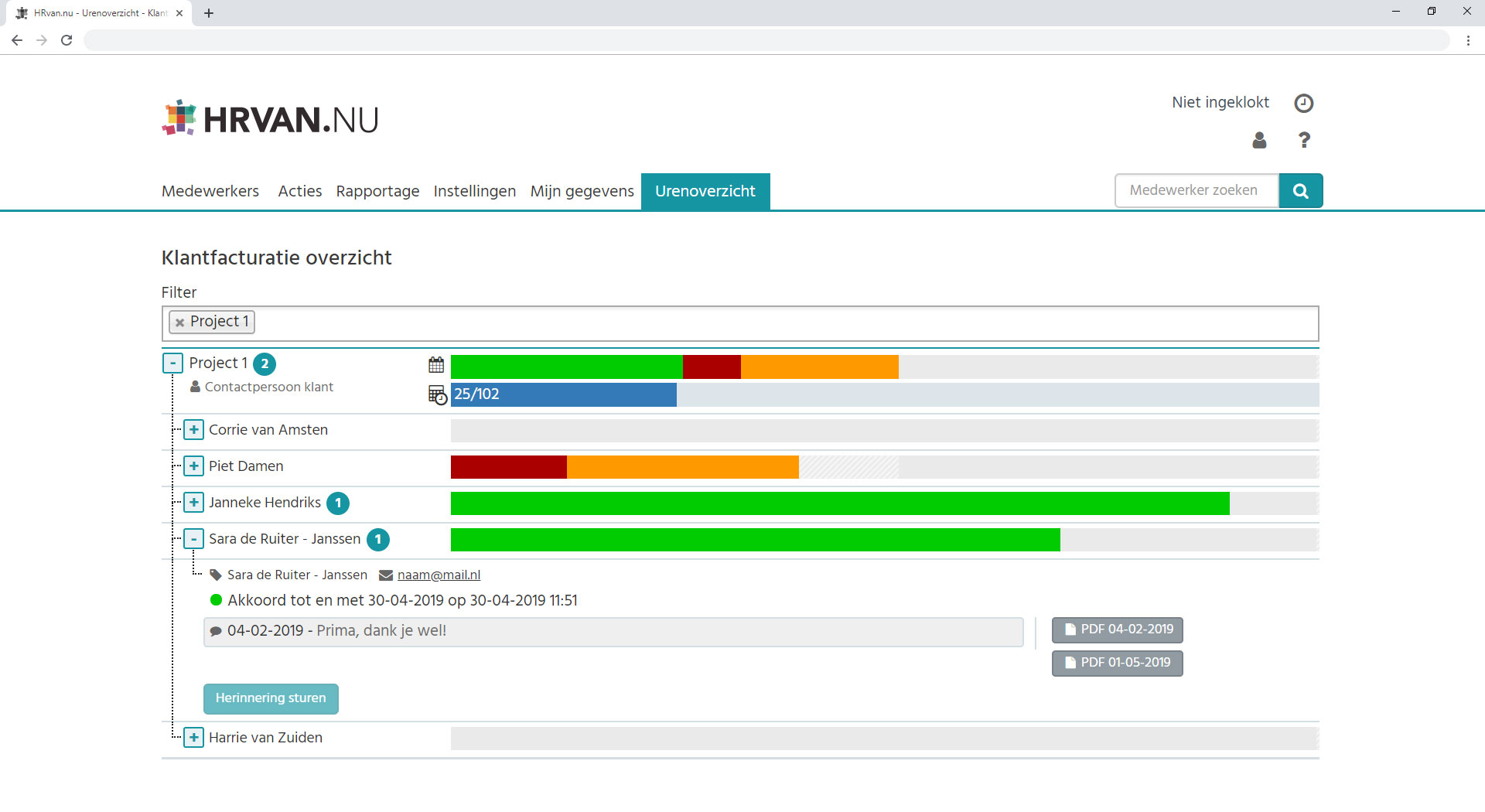Open the Medewerkers menu
The height and width of the screenshot is (812, 1485).
(210, 191)
